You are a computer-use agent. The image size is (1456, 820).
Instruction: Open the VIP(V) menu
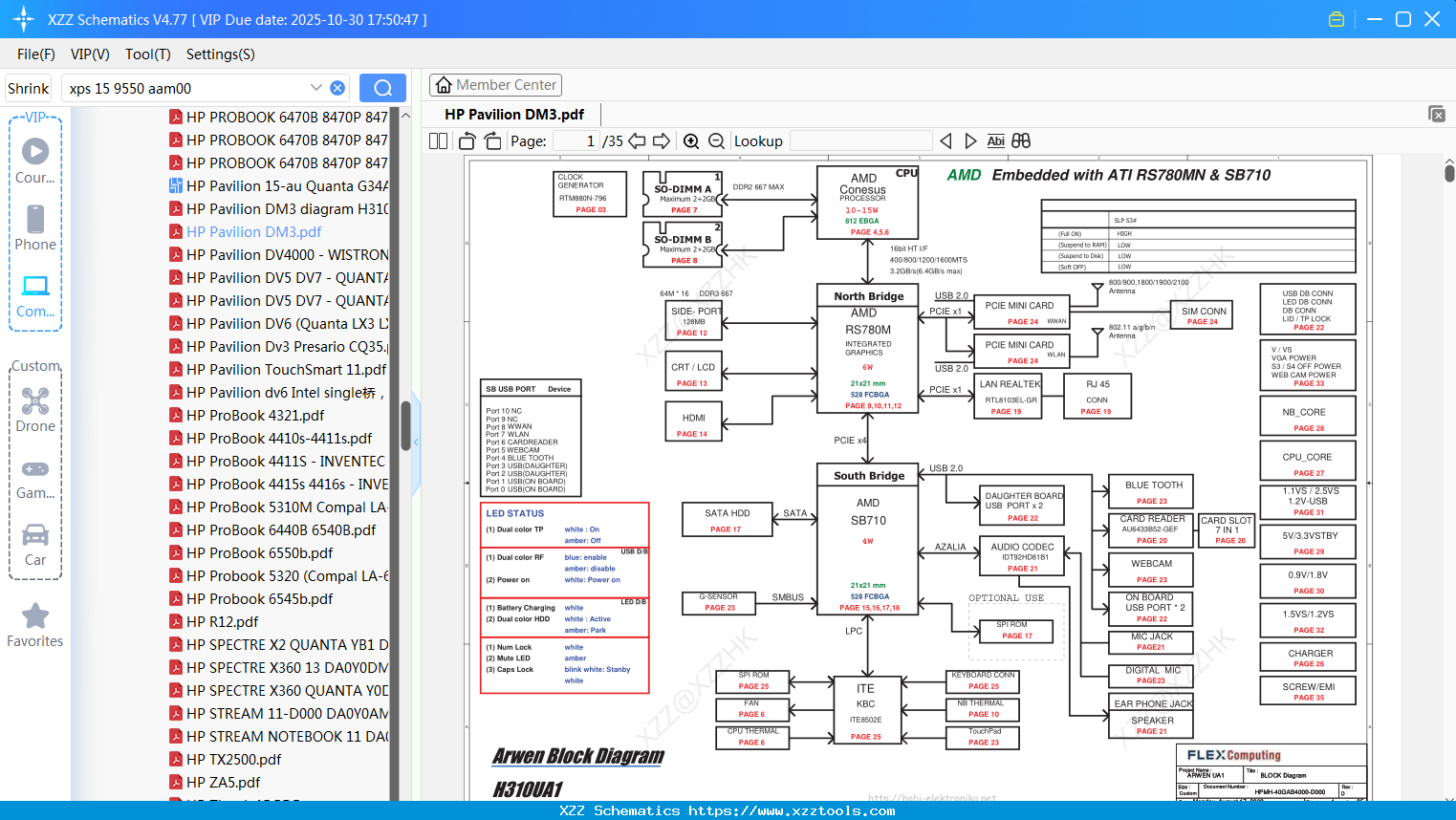coord(90,54)
